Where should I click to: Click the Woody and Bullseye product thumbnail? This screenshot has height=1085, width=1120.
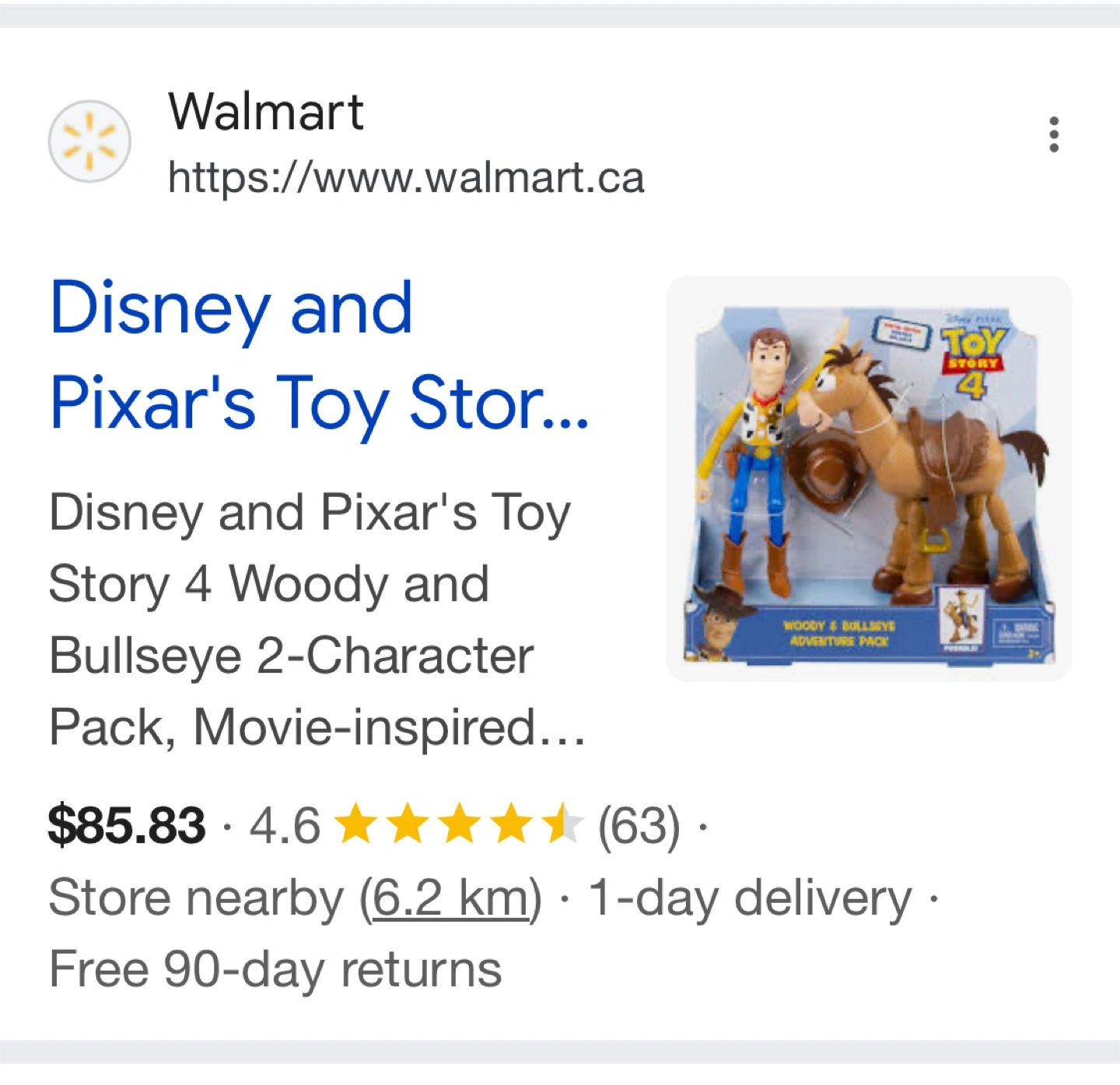pos(869,478)
